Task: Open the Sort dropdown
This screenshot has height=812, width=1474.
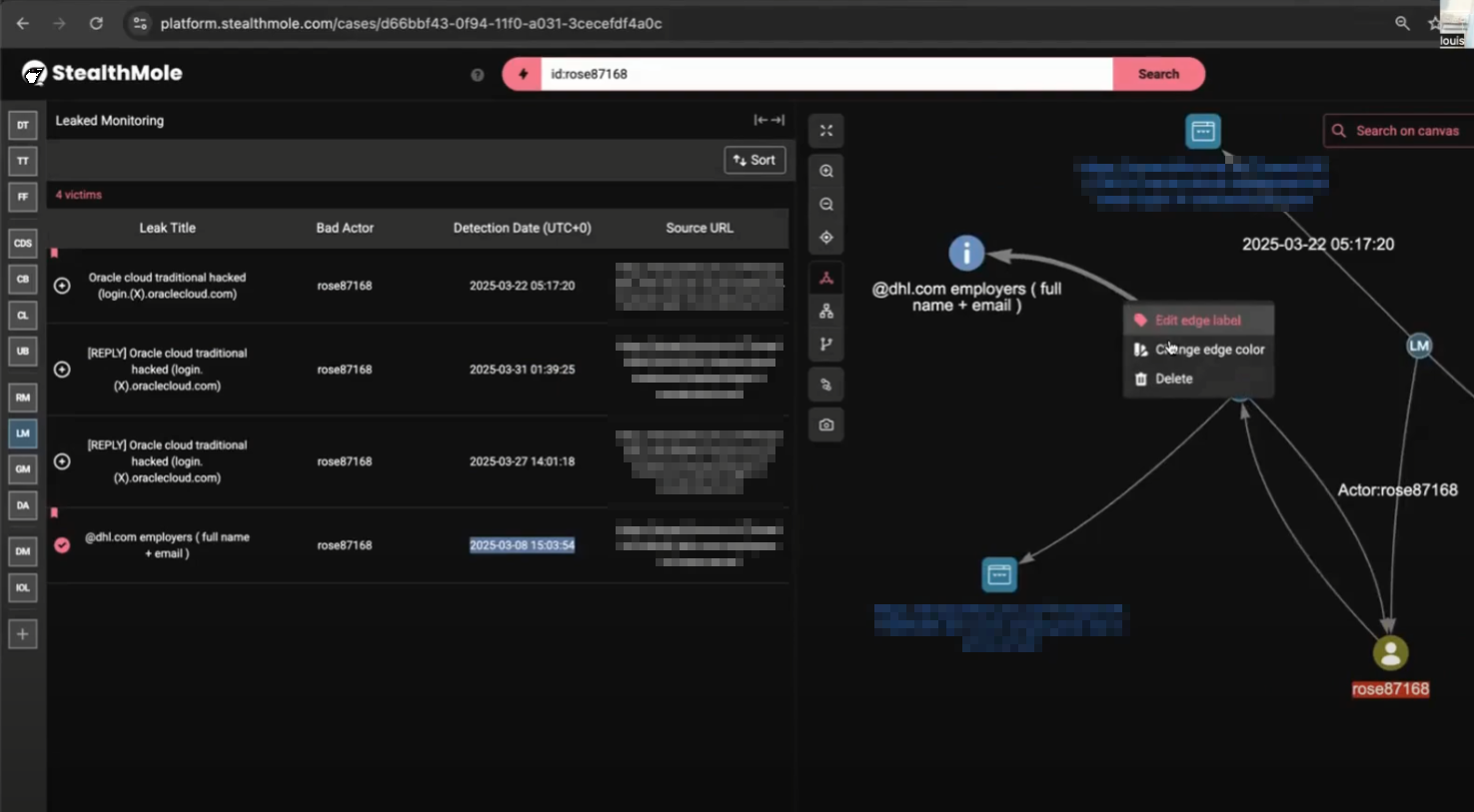Action: click(x=753, y=160)
